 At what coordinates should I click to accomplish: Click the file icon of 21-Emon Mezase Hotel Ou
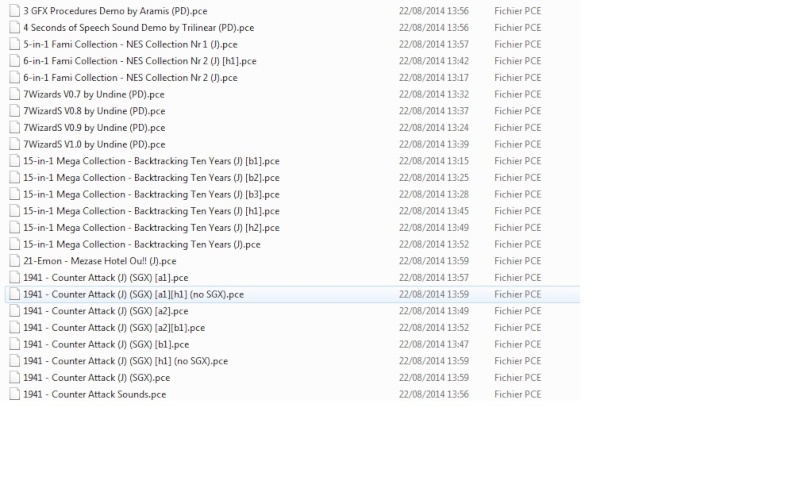pyautogui.click(x=15, y=261)
